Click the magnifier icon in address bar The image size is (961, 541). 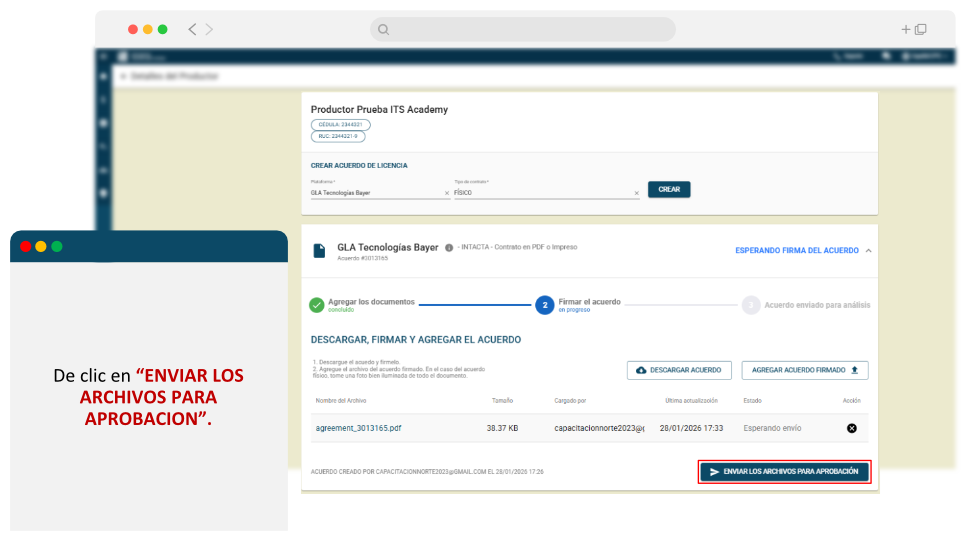[384, 29]
